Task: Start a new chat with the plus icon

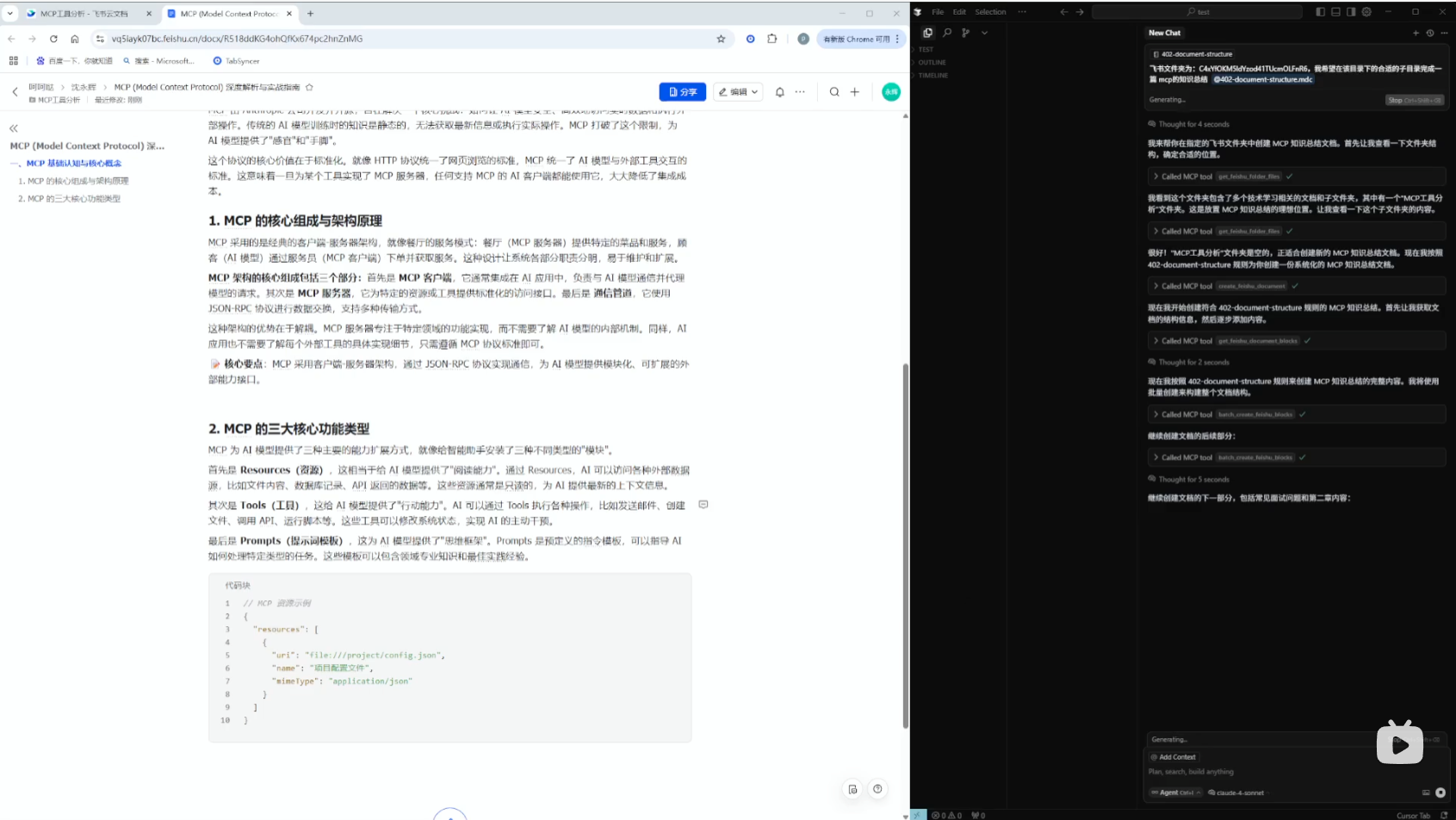Action: pos(1416,33)
